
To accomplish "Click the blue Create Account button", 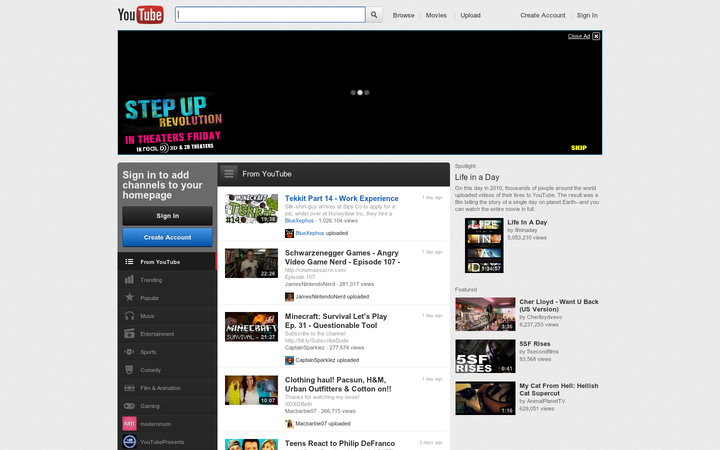I will pos(167,237).
